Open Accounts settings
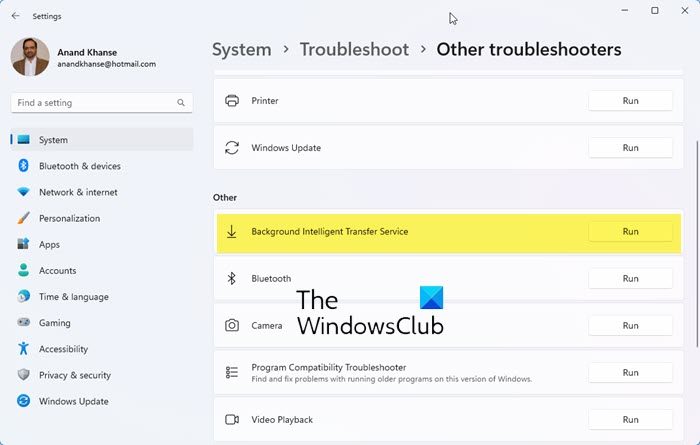The height and width of the screenshot is (445, 700). pyautogui.click(x=102, y=270)
